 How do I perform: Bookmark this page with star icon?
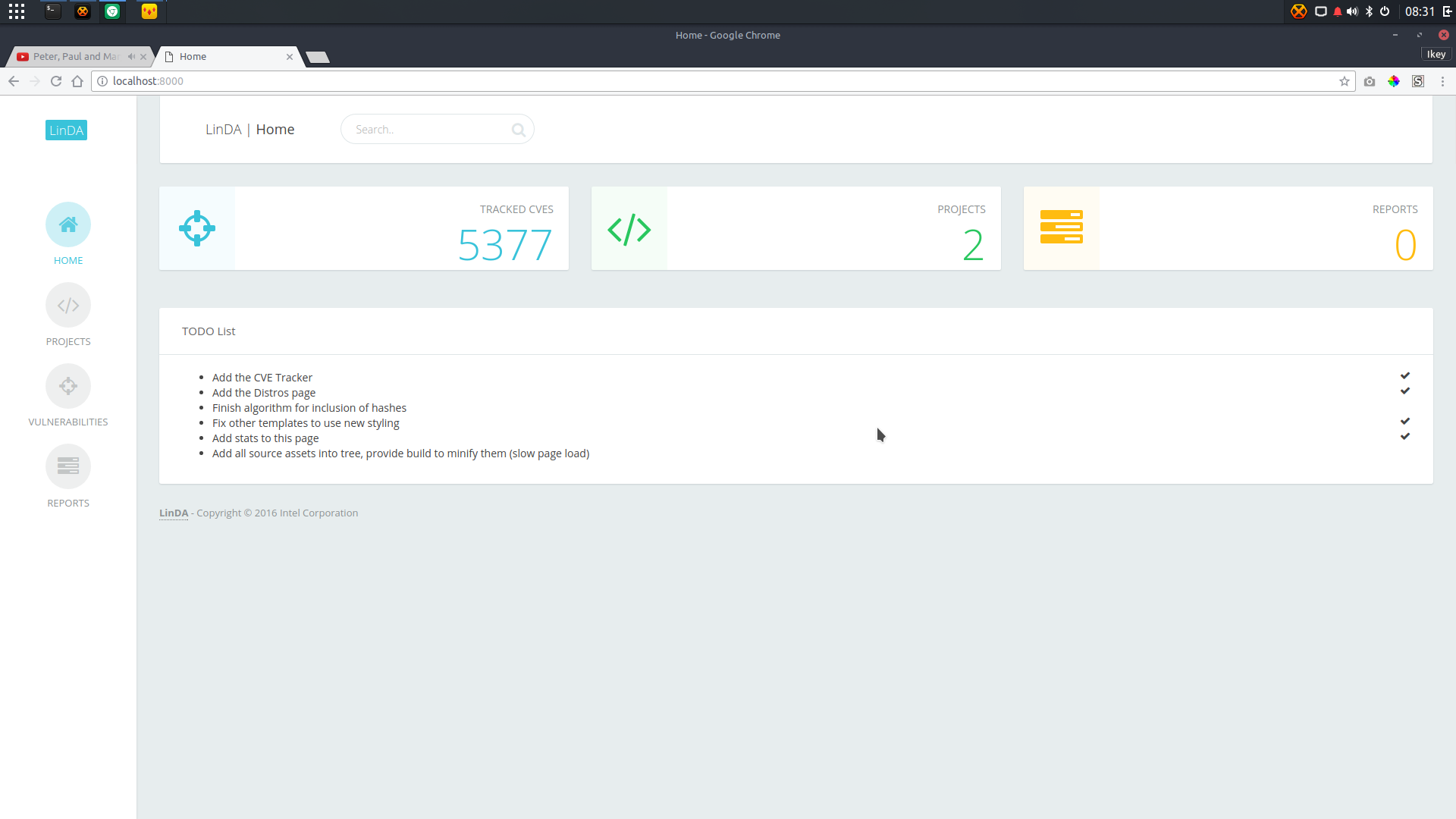coord(1345,81)
